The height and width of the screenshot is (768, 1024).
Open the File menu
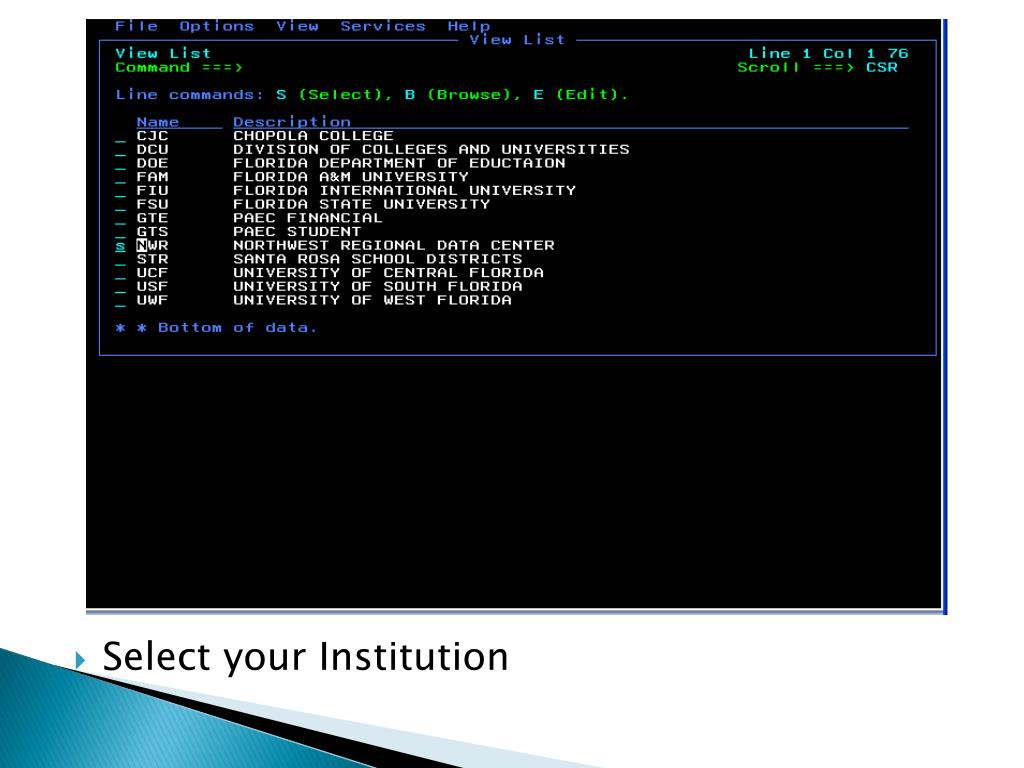click(x=136, y=26)
